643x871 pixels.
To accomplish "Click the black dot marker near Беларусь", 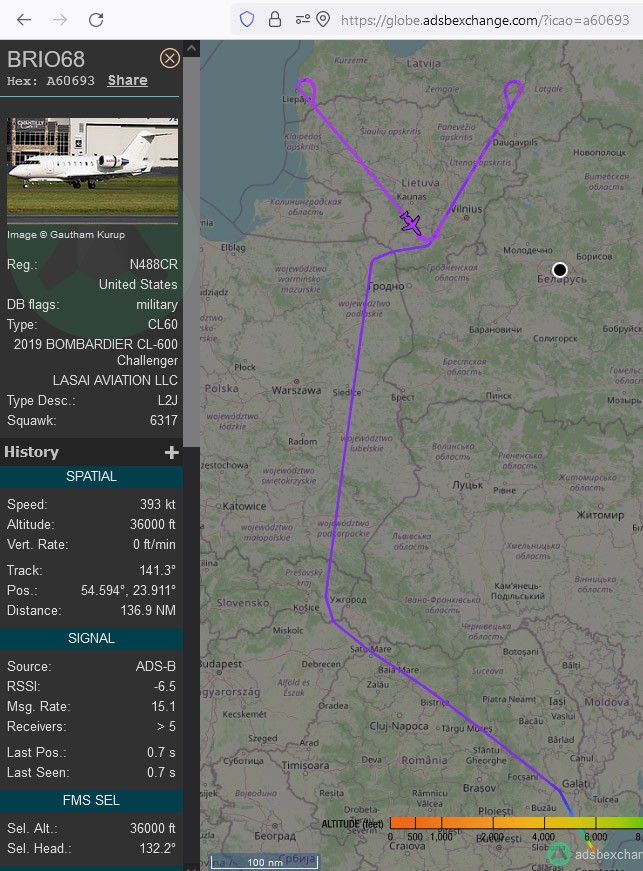I will 560,270.
